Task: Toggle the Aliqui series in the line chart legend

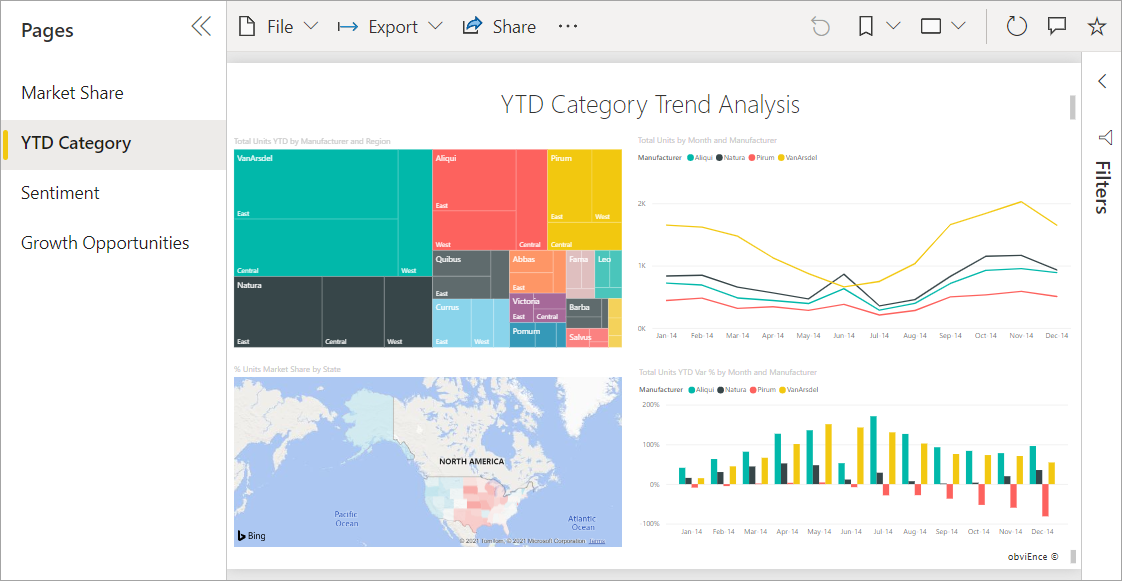Action: (x=701, y=157)
